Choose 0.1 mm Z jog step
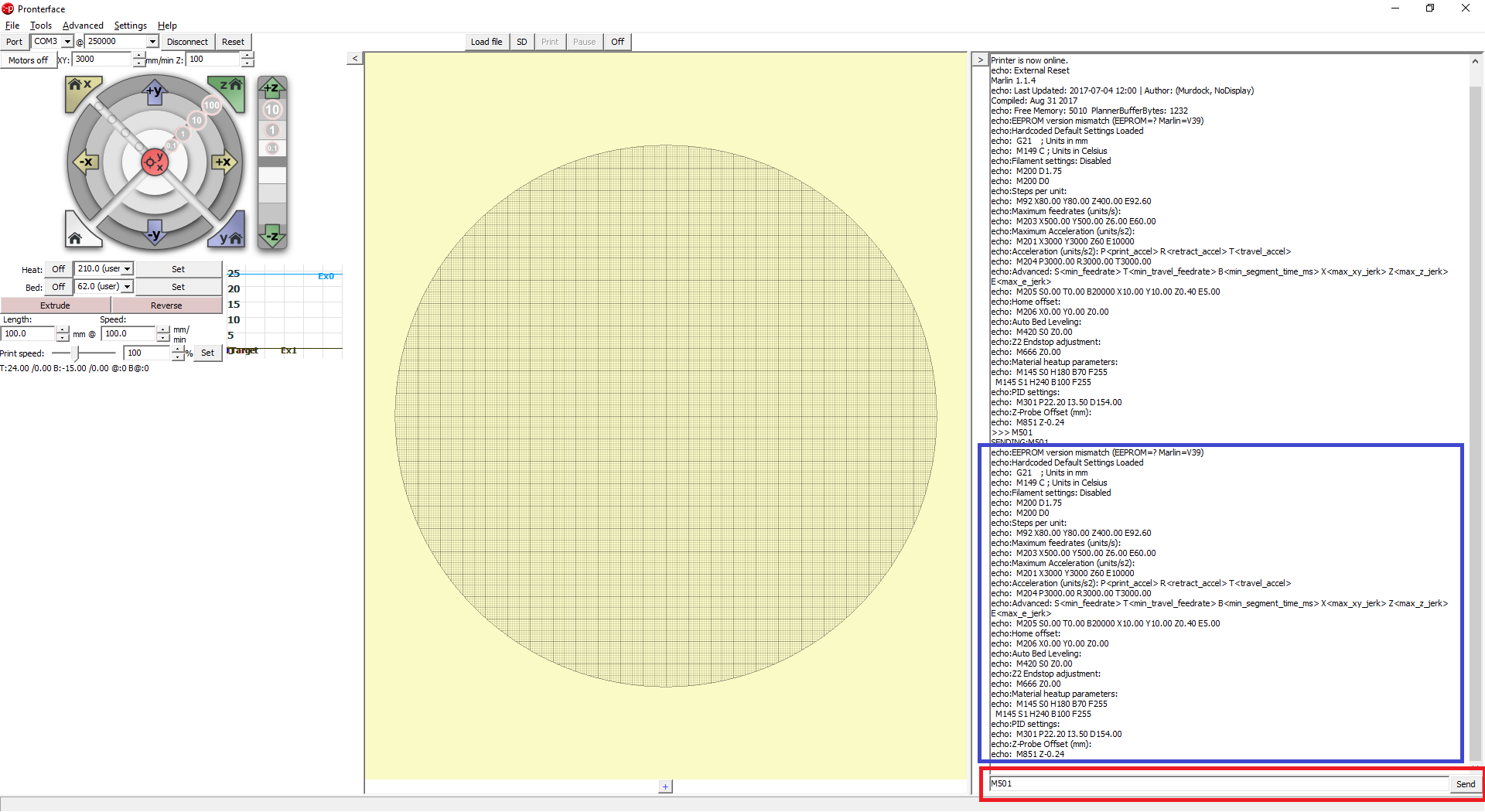1485x812 pixels. 272,148
